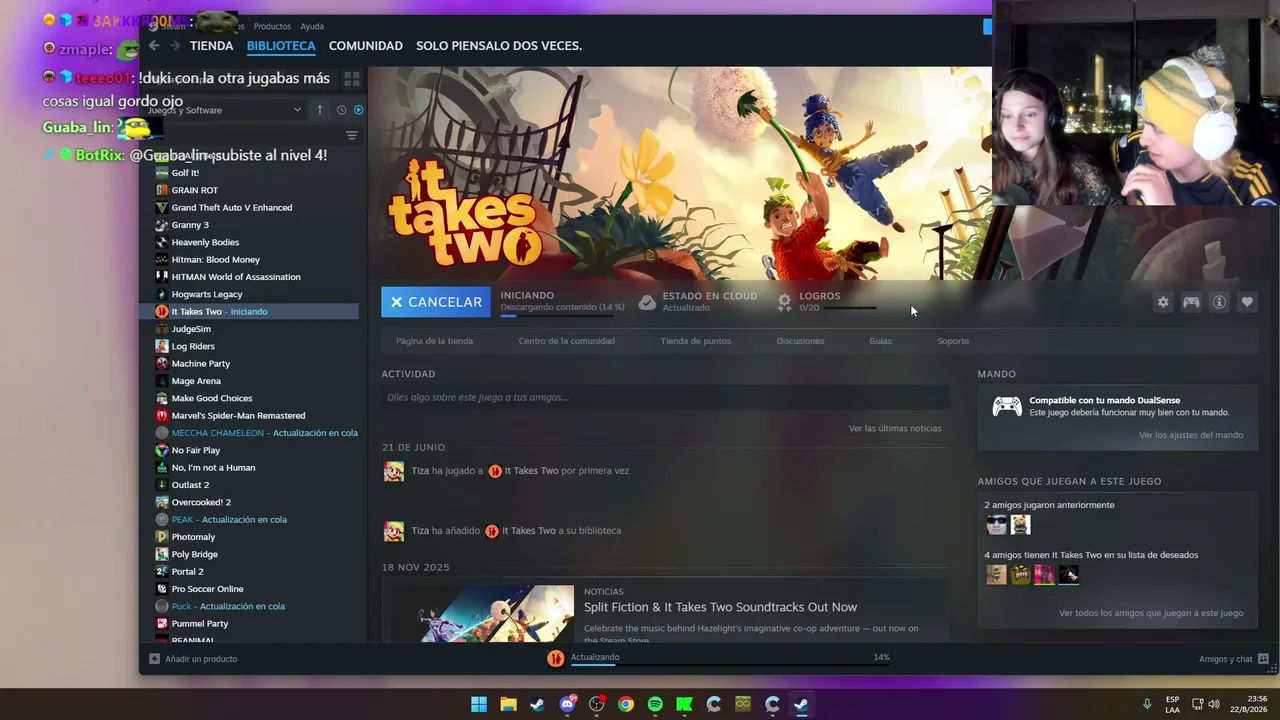The width and height of the screenshot is (1280, 720).
Task: Open Discusiones link
Action: point(800,341)
